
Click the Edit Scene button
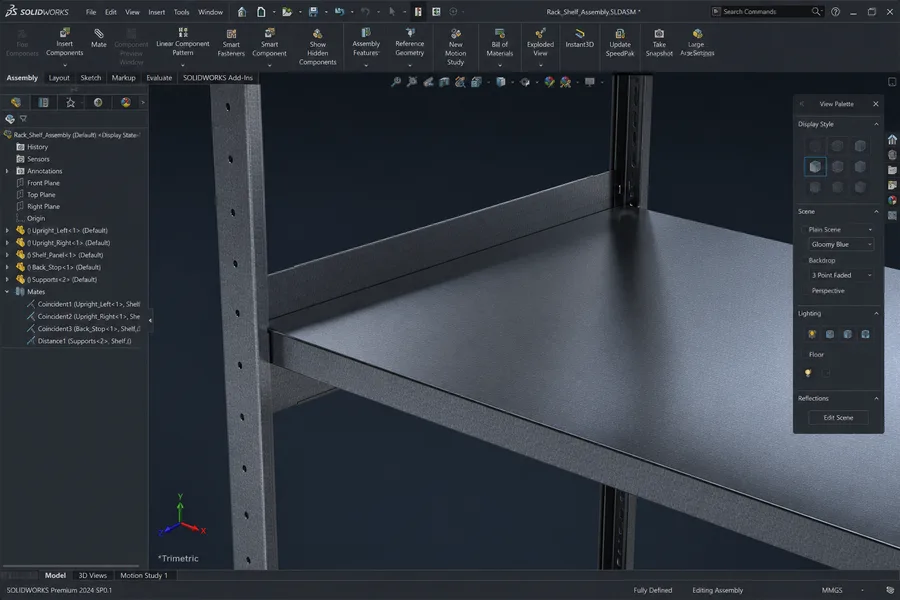point(838,417)
